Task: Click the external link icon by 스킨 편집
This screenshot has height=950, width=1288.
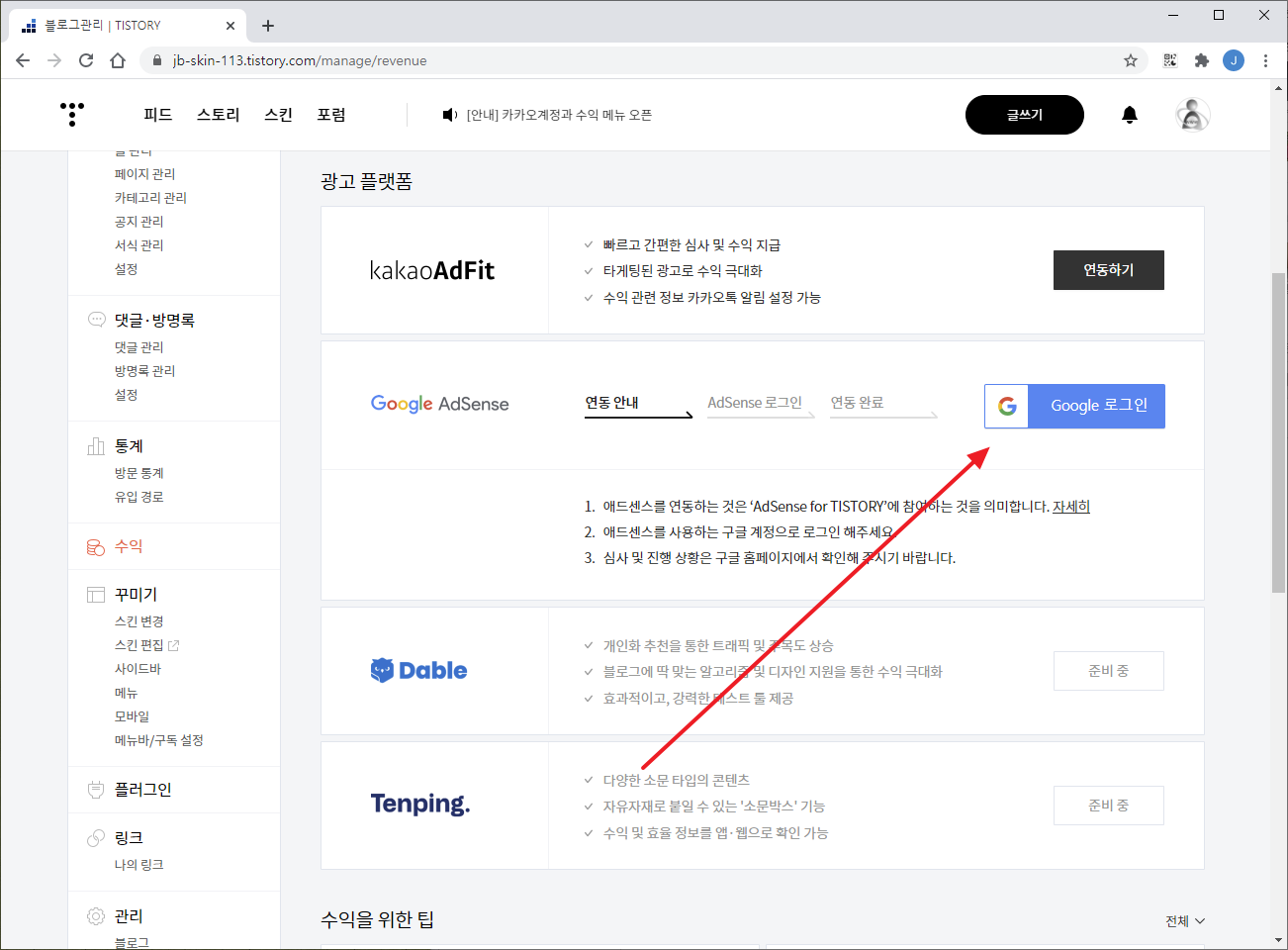Action: pyautogui.click(x=174, y=645)
